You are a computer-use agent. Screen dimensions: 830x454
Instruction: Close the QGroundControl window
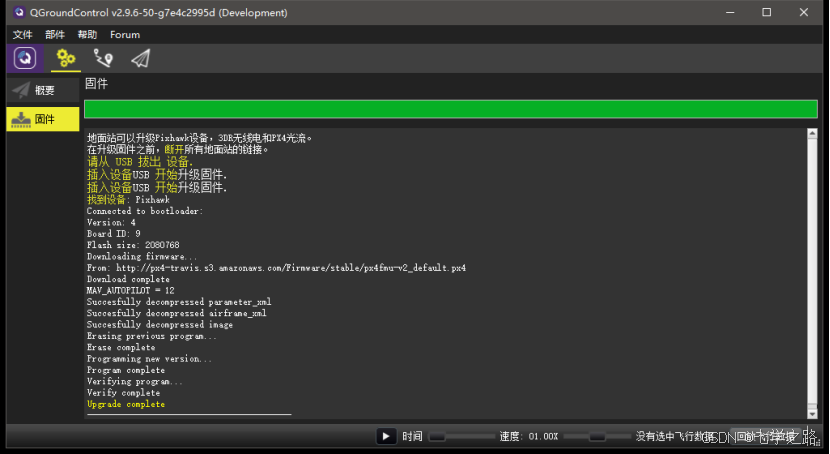coord(804,12)
